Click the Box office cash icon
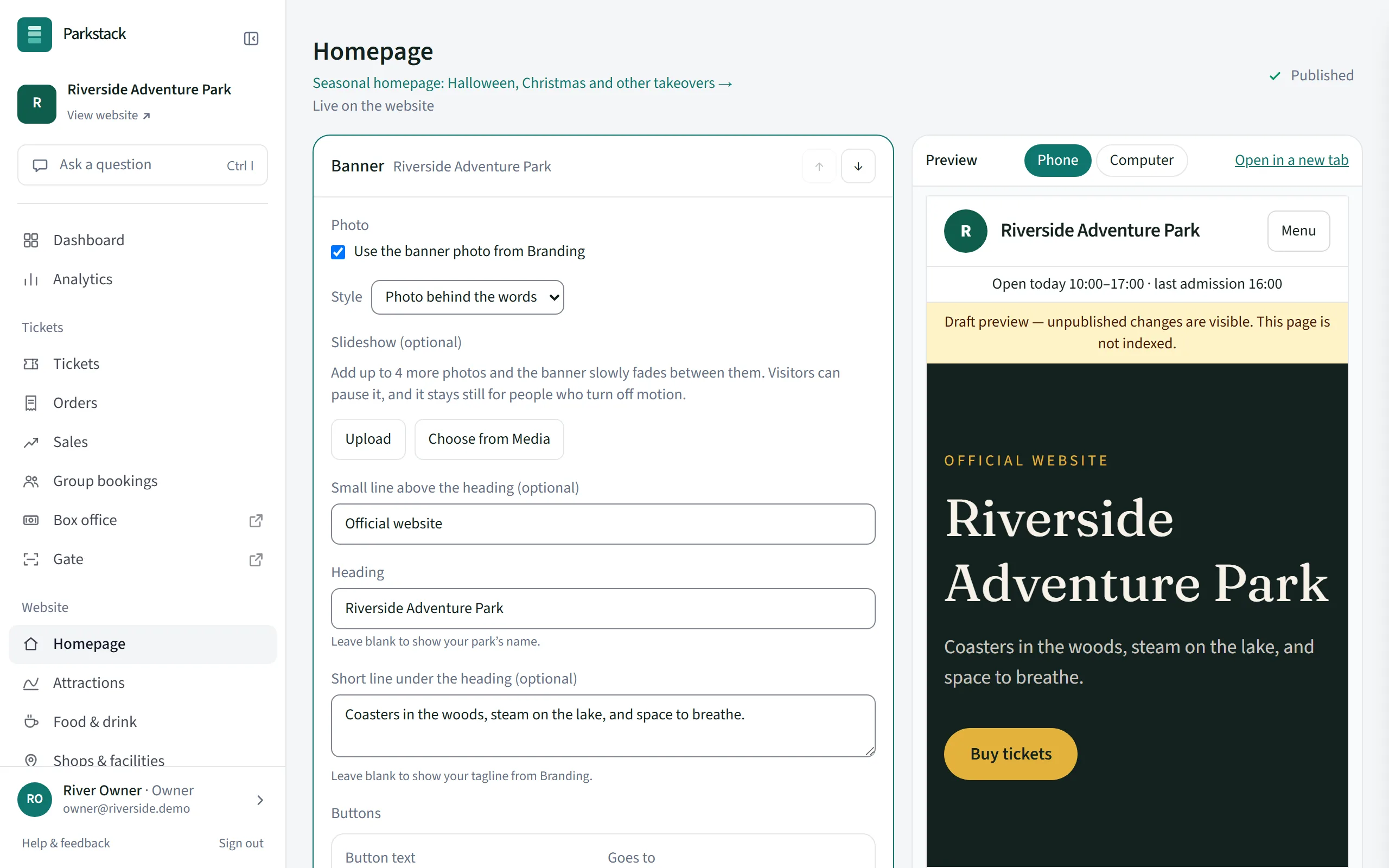 click(x=31, y=520)
